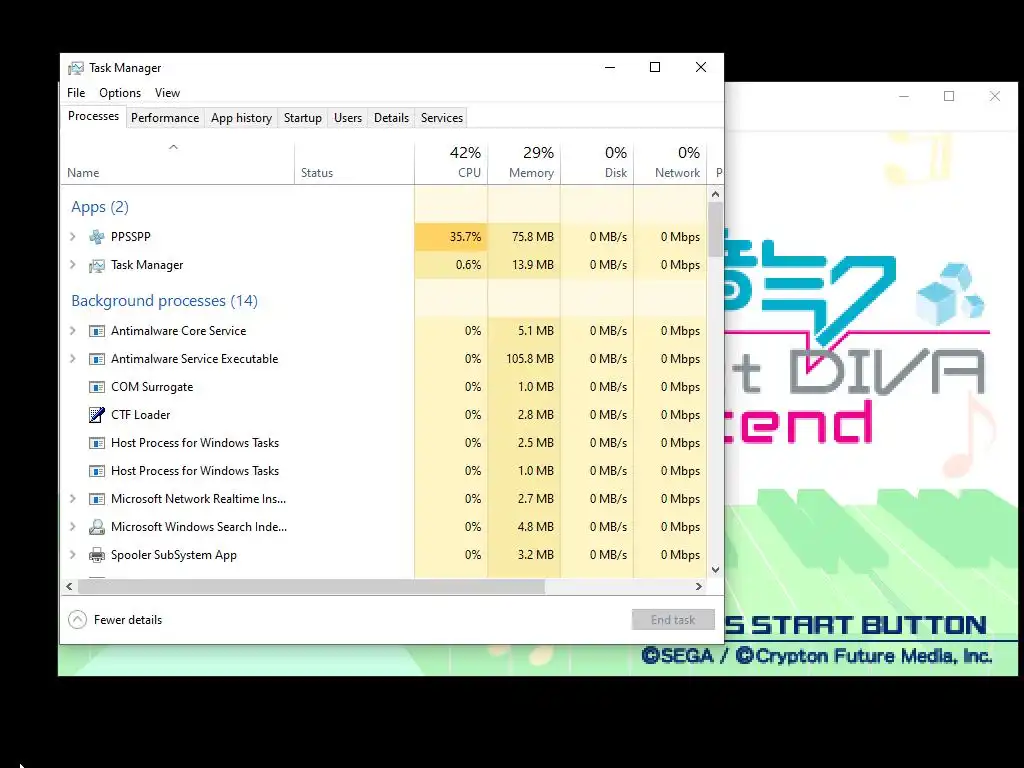Sort processes by Disk column header
This screenshot has height=768, width=1024.
click(597, 163)
